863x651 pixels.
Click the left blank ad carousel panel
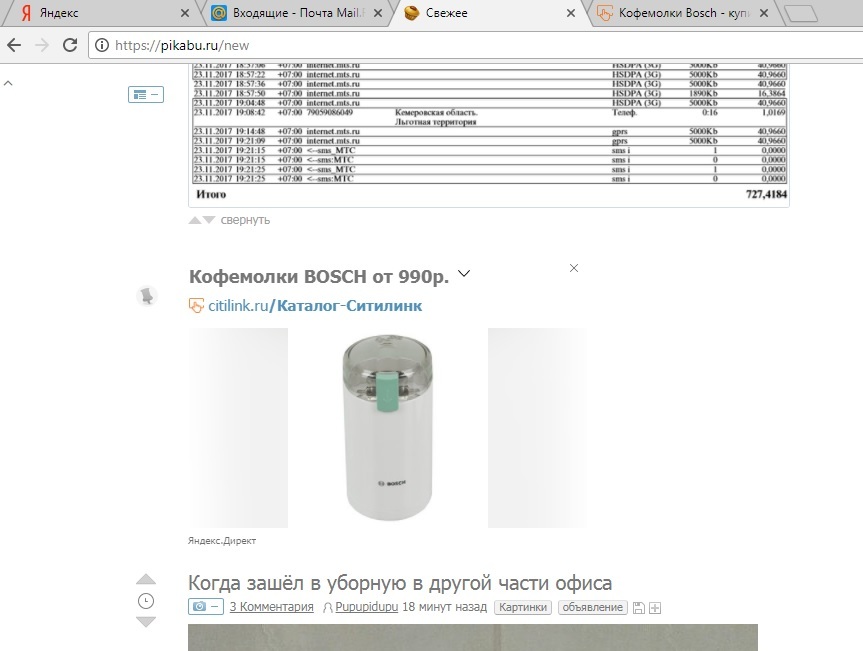[238, 428]
